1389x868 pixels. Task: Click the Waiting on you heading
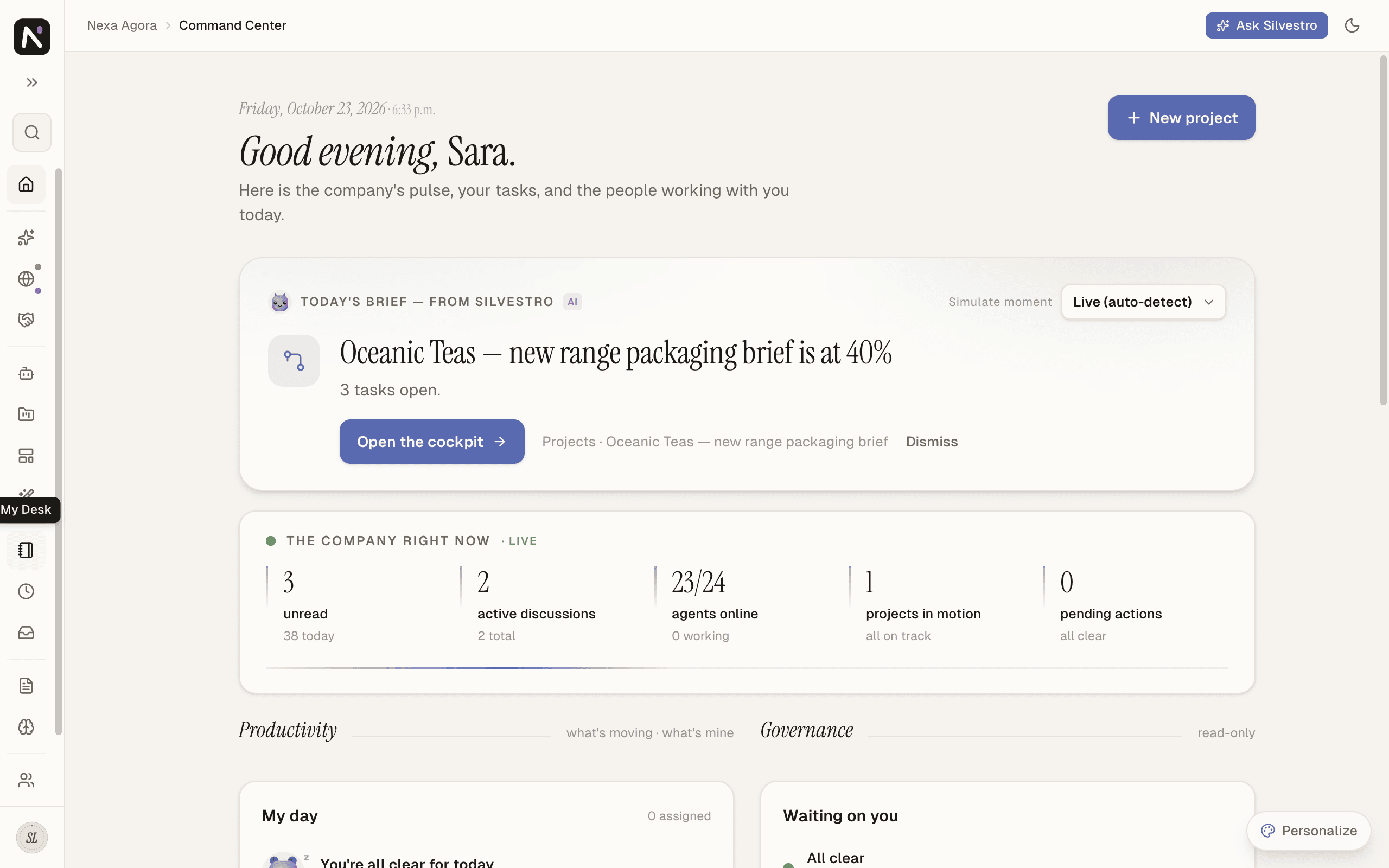click(x=840, y=816)
